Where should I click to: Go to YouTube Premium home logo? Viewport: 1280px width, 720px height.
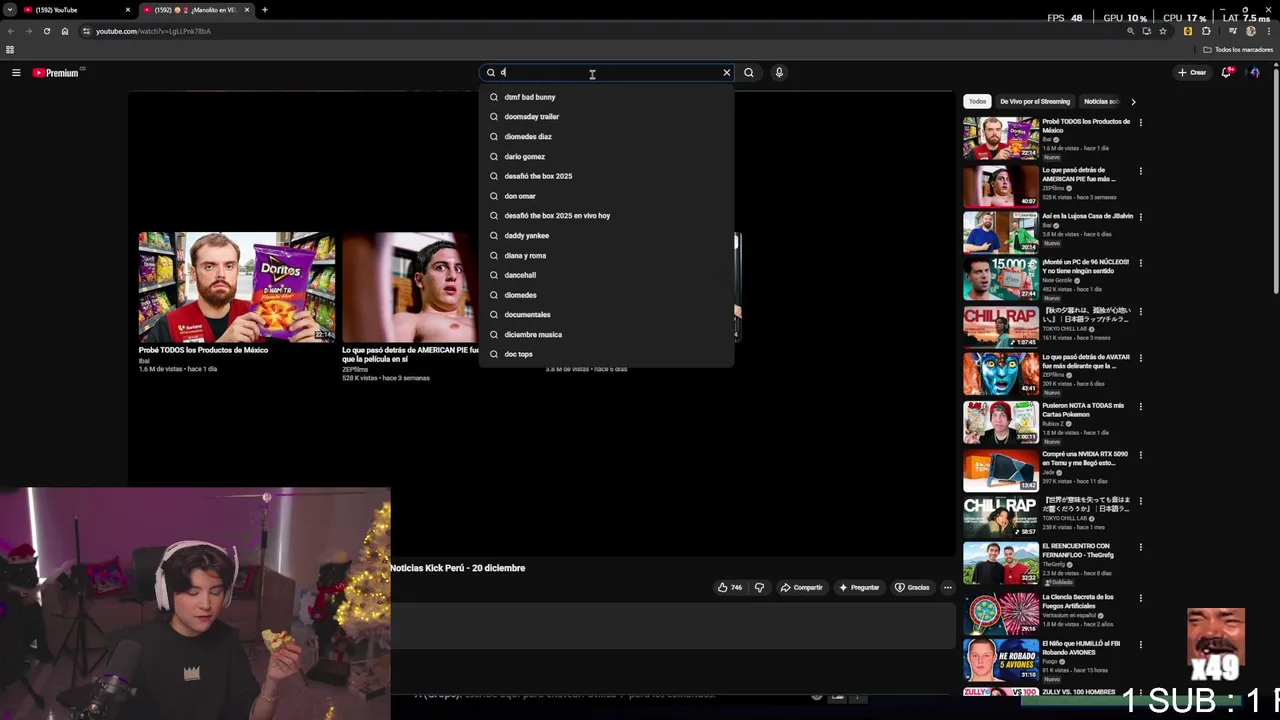[56, 73]
